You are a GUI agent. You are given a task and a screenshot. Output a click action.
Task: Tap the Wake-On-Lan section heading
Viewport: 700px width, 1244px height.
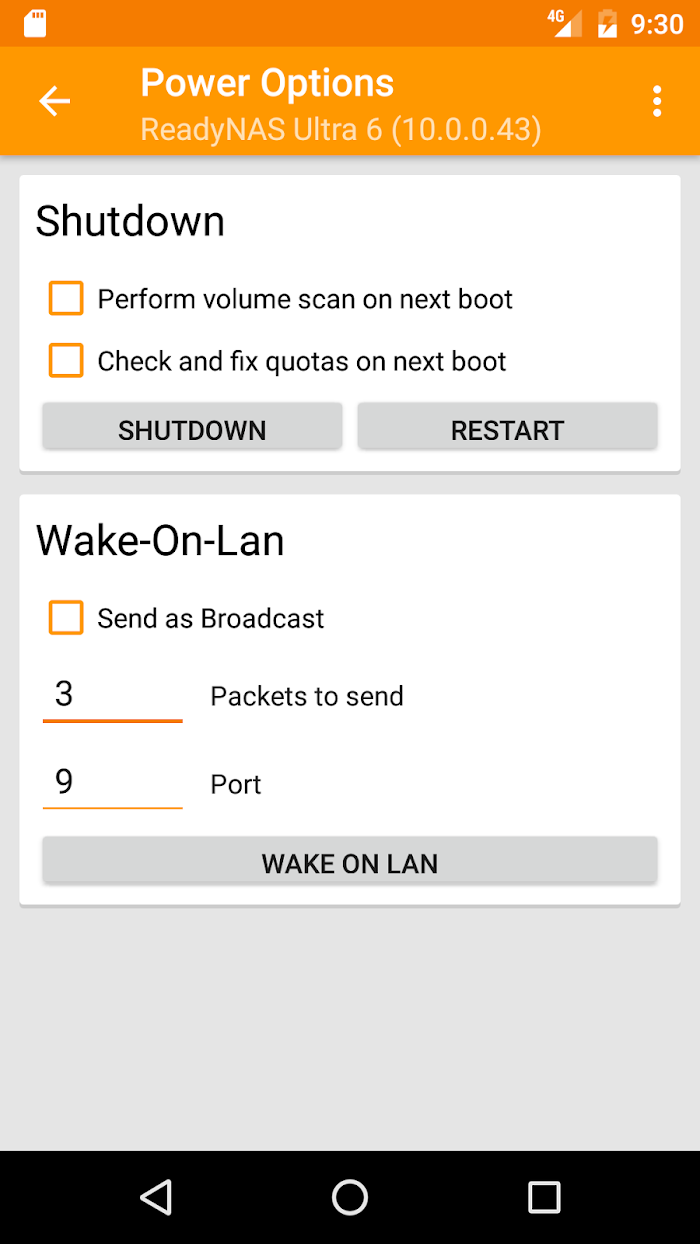click(160, 541)
